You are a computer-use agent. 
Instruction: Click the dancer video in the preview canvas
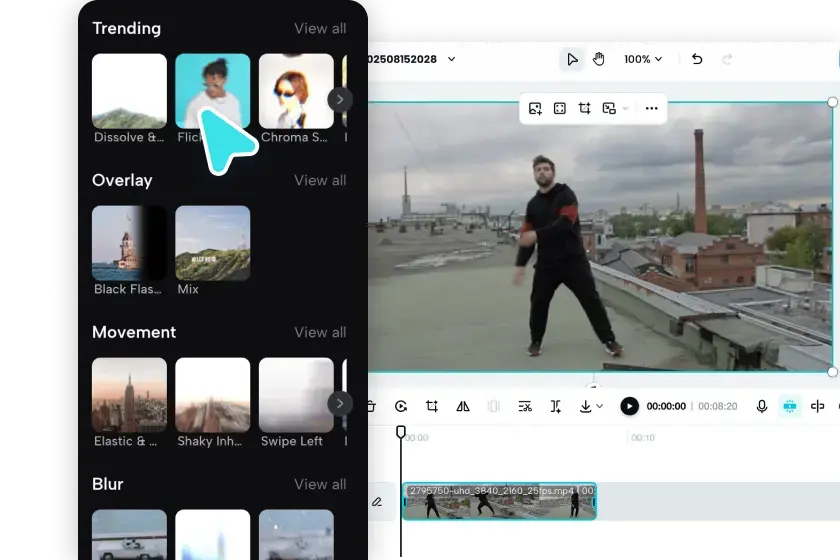click(x=600, y=237)
